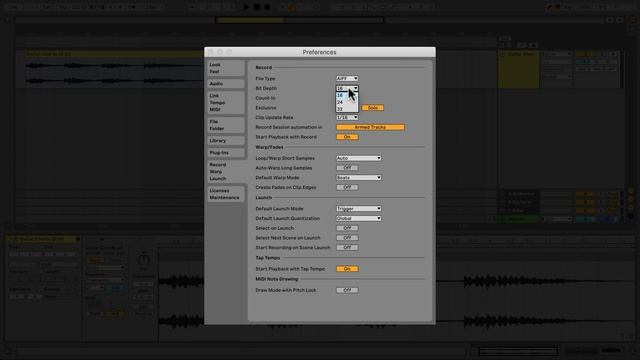Open the Audio preferences tab
The image size is (640, 360).
click(x=226, y=84)
